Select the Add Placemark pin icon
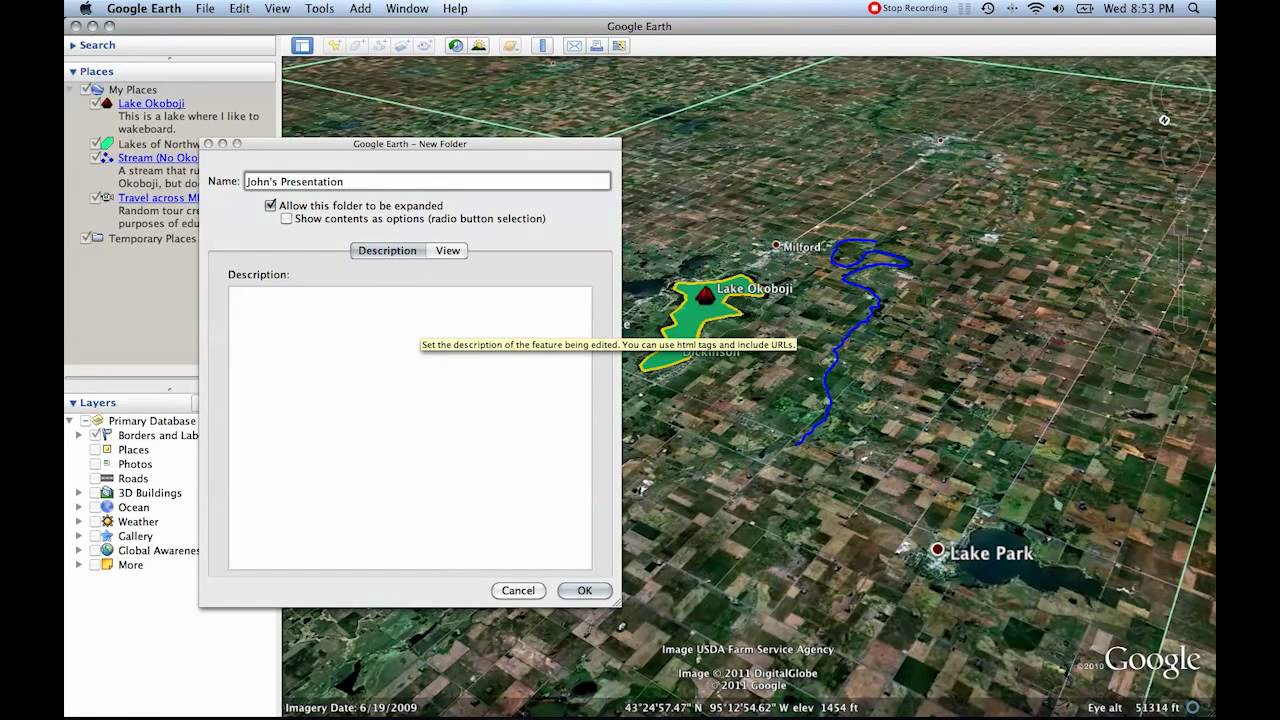This screenshot has height=720, width=1280. pos(334,45)
